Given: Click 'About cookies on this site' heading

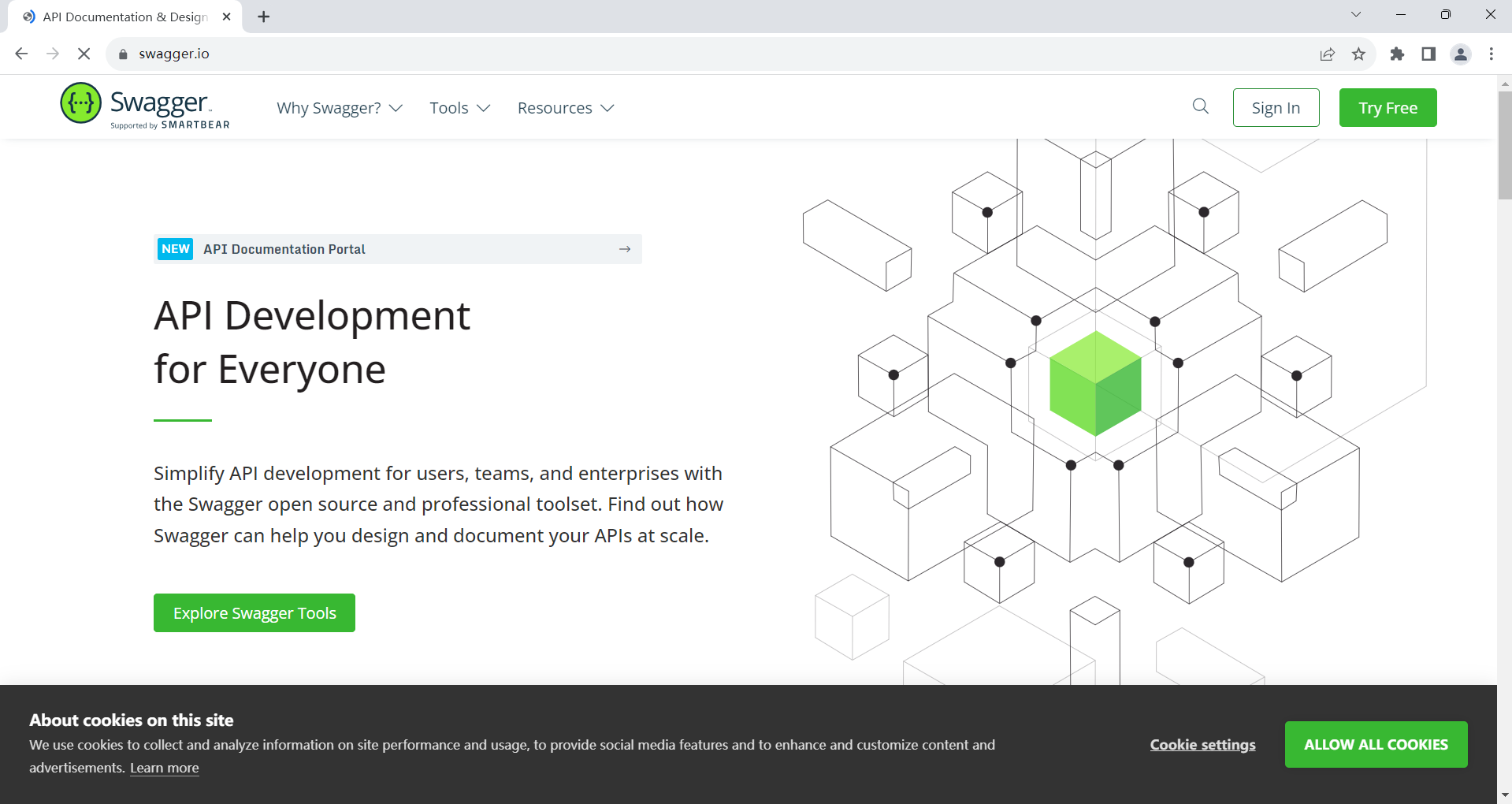Looking at the screenshot, I should click(x=132, y=720).
